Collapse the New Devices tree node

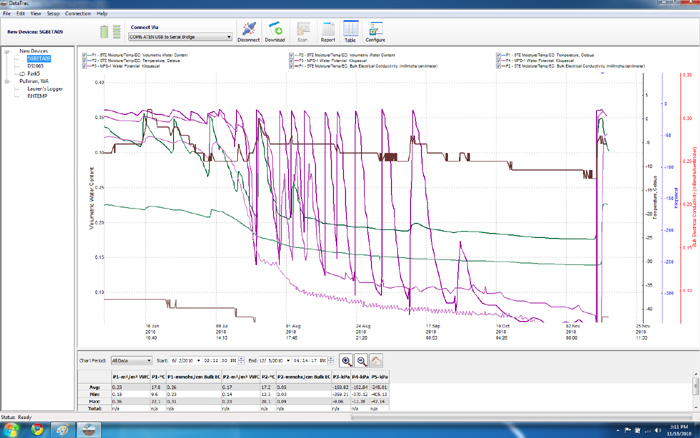point(7,52)
